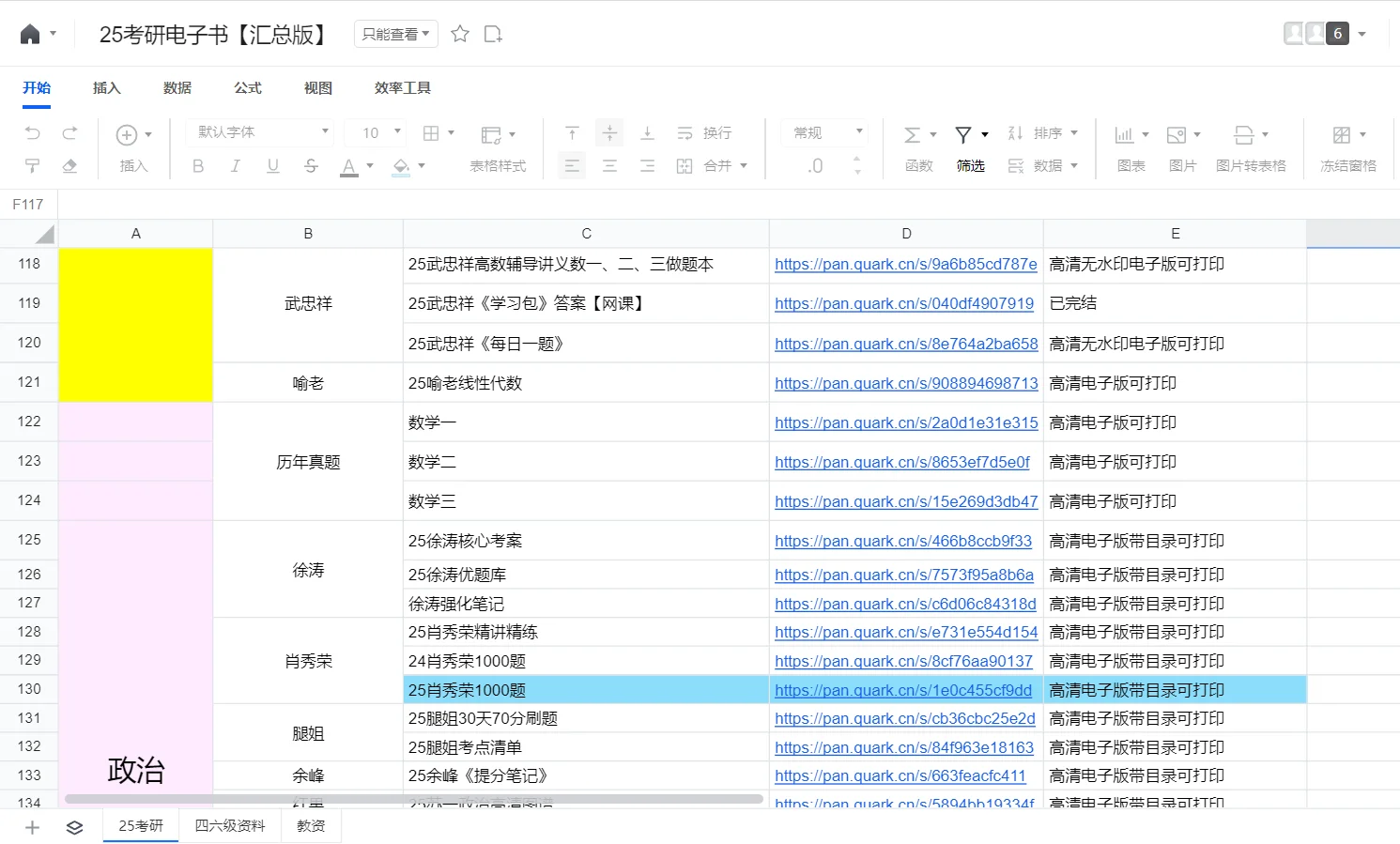Align text to top

[572, 133]
